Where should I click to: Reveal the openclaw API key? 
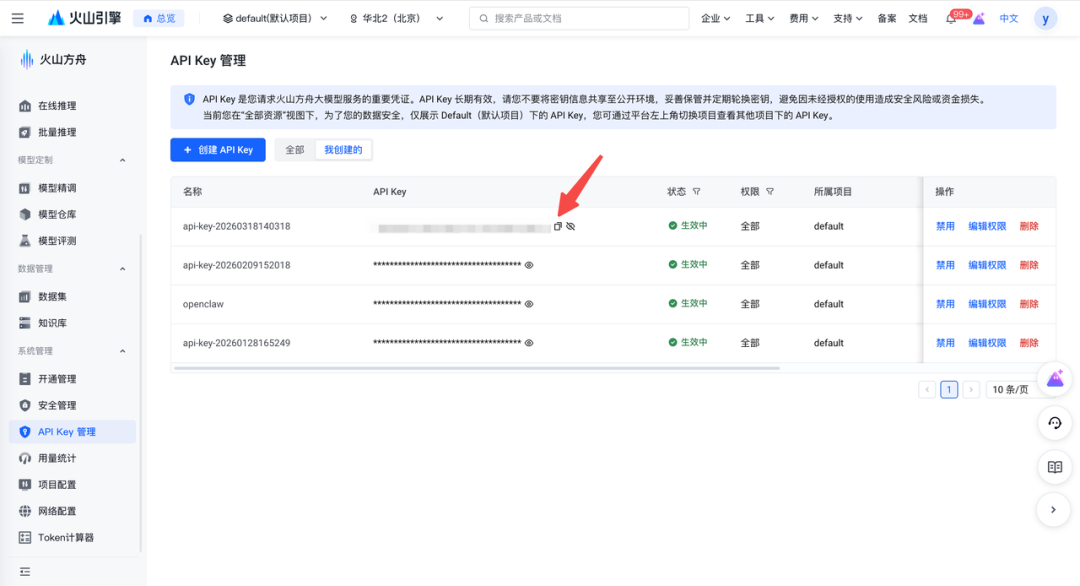point(529,304)
